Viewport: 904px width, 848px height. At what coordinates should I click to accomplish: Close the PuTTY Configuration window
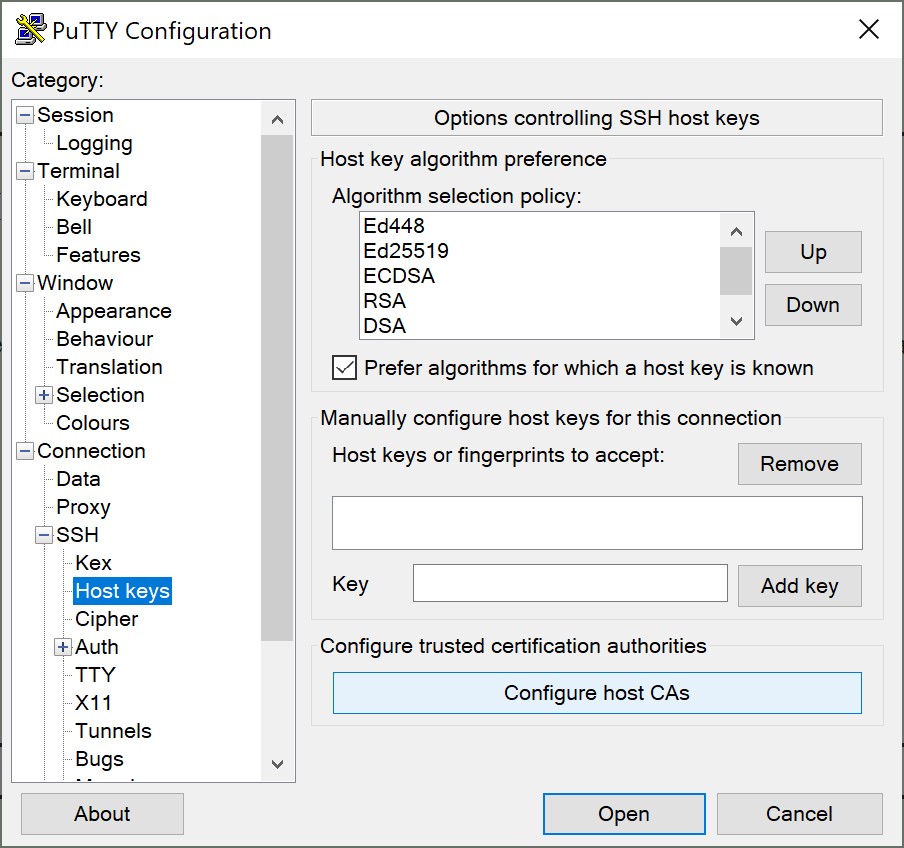point(868,29)
